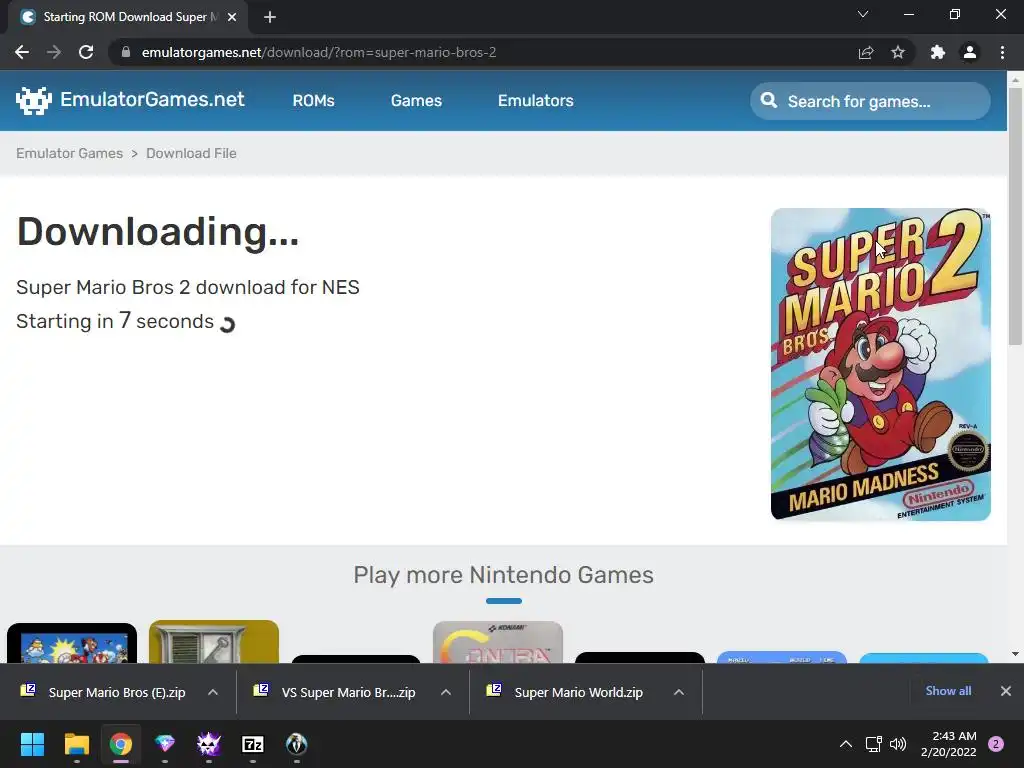
Task: Click the forward navigation arrow
Action: (x=54, y=52)
